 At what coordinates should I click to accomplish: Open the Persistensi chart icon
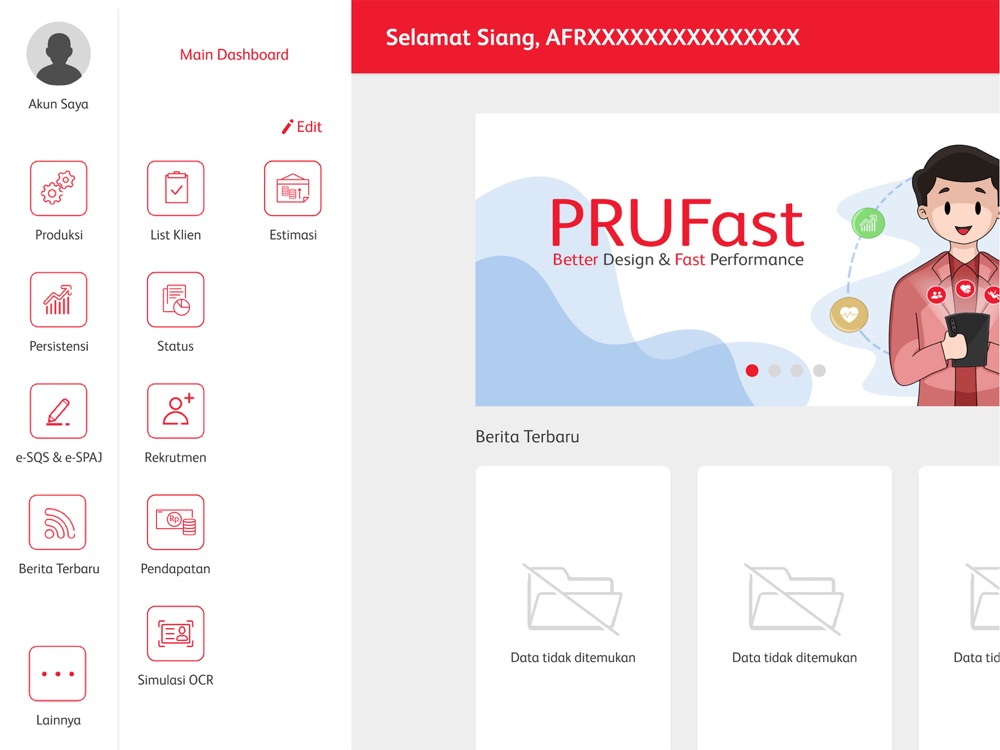59,300
